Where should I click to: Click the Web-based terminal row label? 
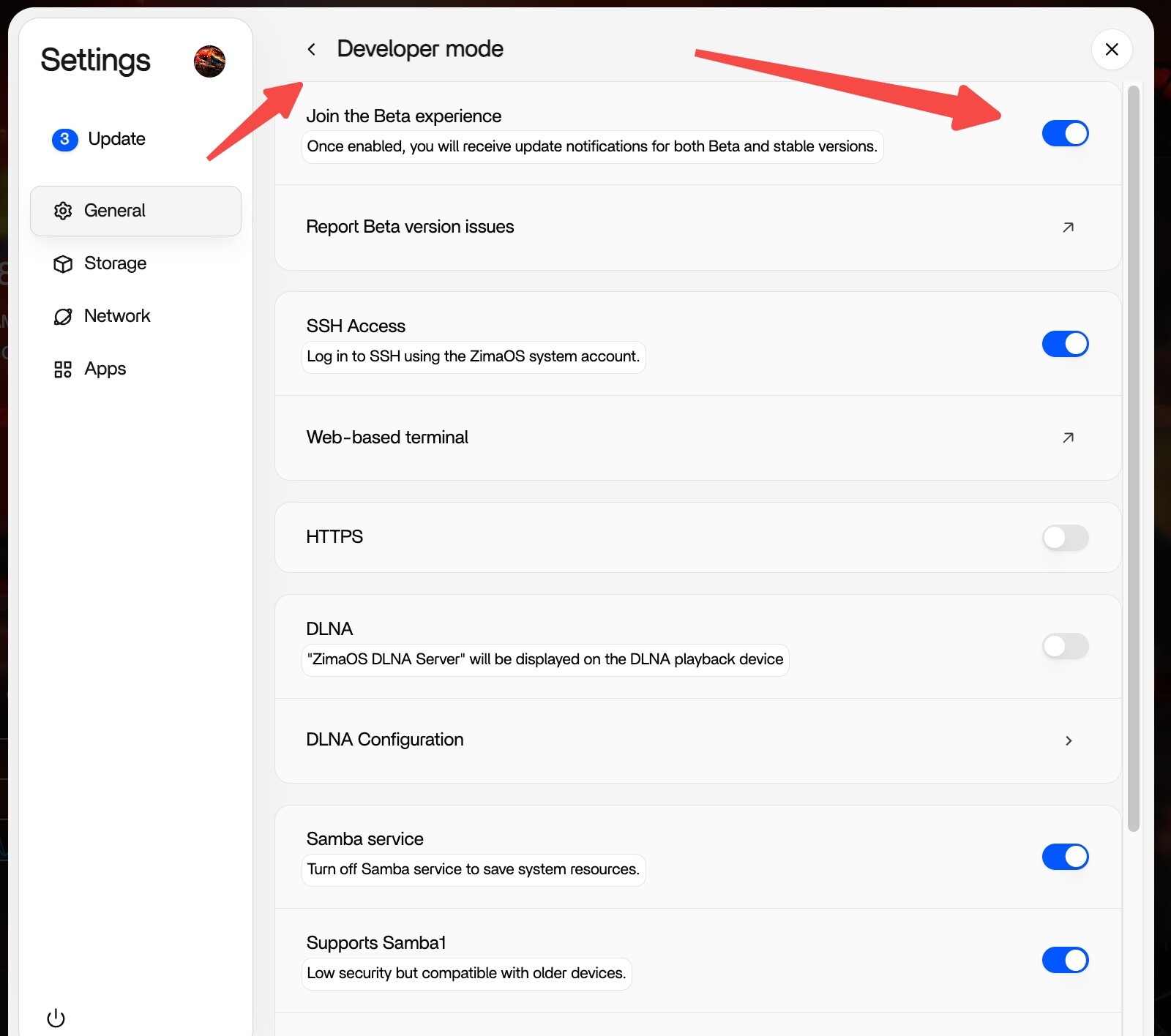tap(387, 438)
